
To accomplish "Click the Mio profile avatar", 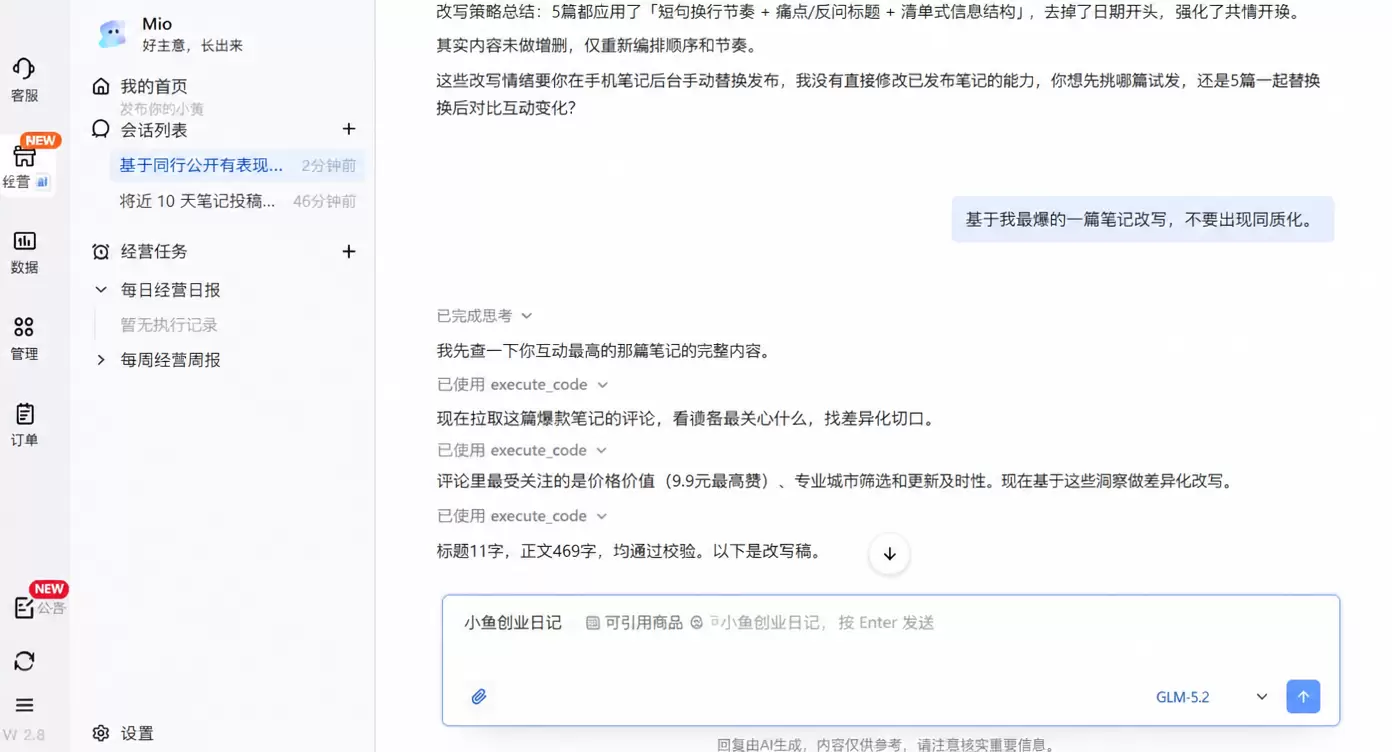I will (112, 34).
